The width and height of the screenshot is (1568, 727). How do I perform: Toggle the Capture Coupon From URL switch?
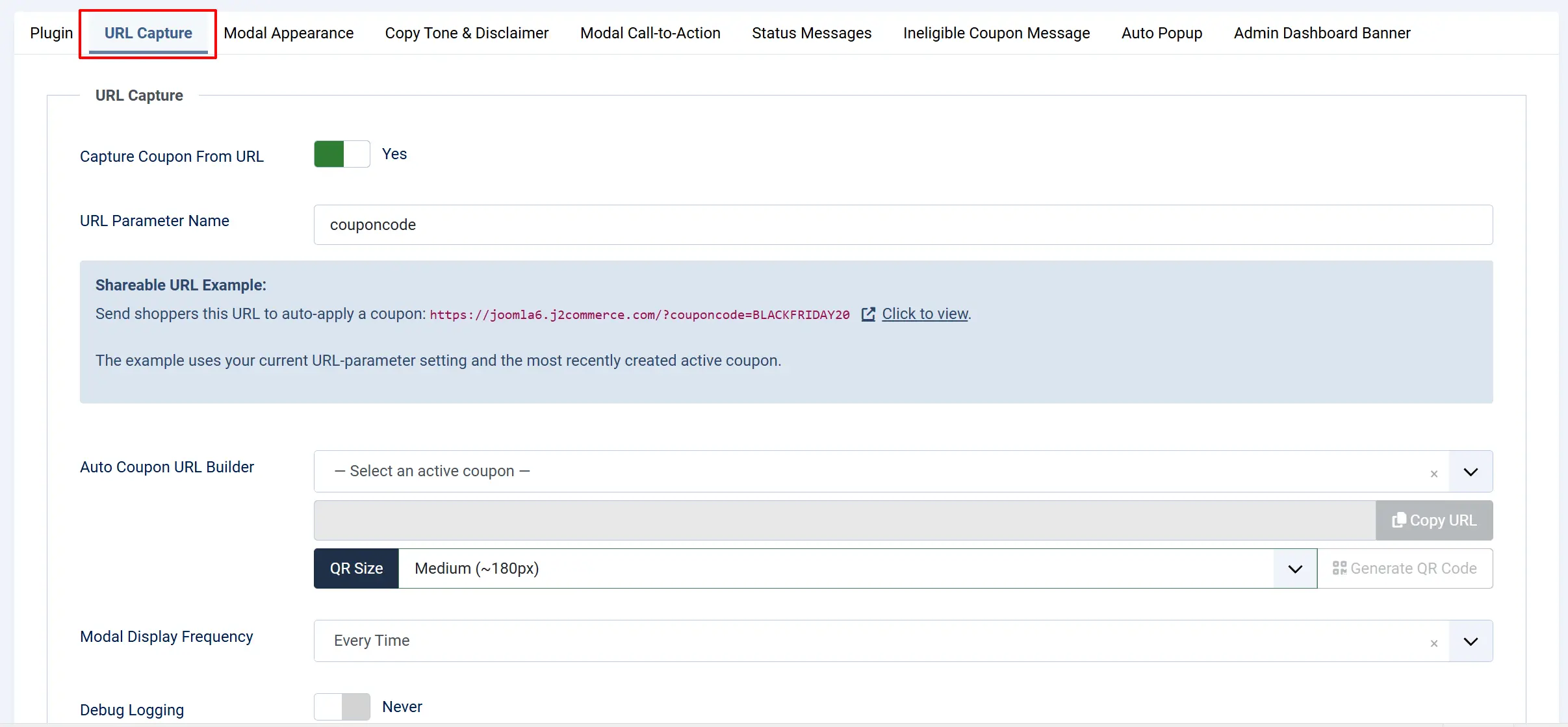342,154
